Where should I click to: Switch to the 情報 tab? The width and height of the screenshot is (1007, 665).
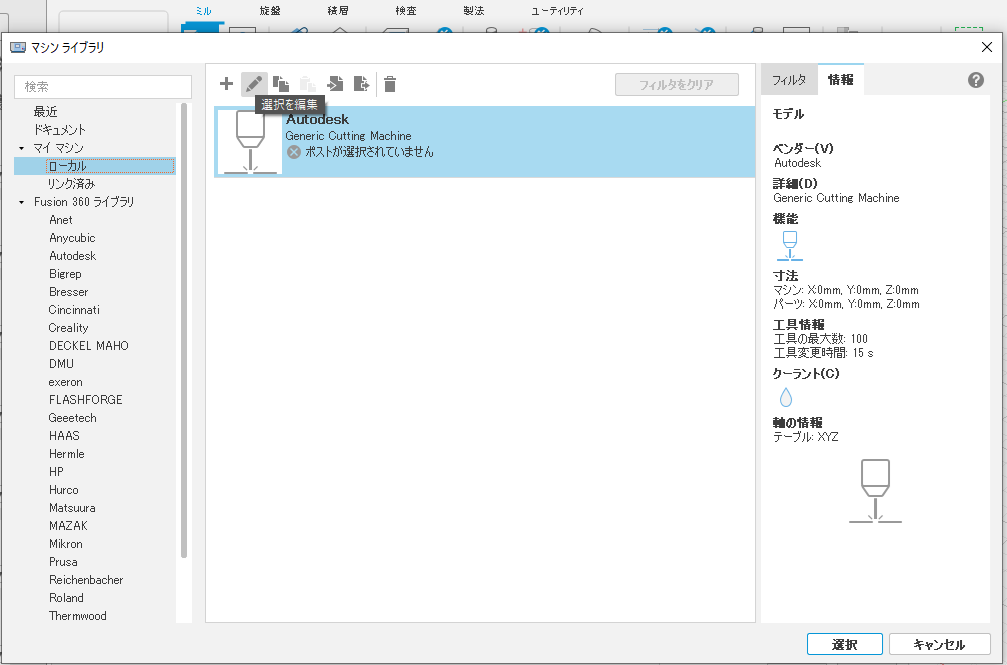point(841,80)
